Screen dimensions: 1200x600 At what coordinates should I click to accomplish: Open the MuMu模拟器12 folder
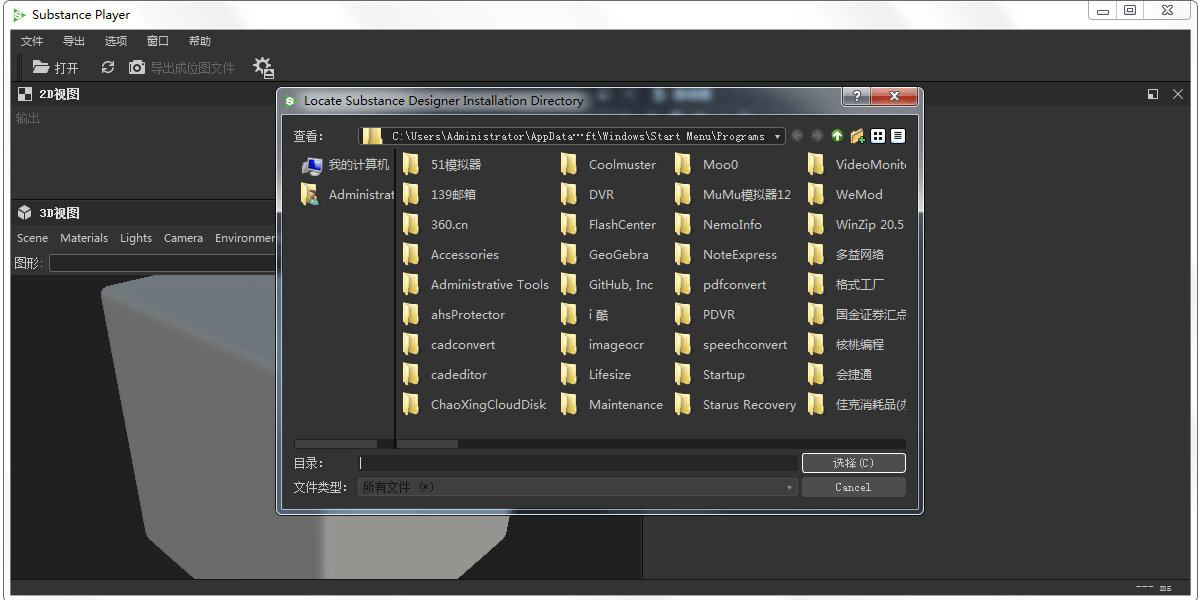tap(733, 195)
